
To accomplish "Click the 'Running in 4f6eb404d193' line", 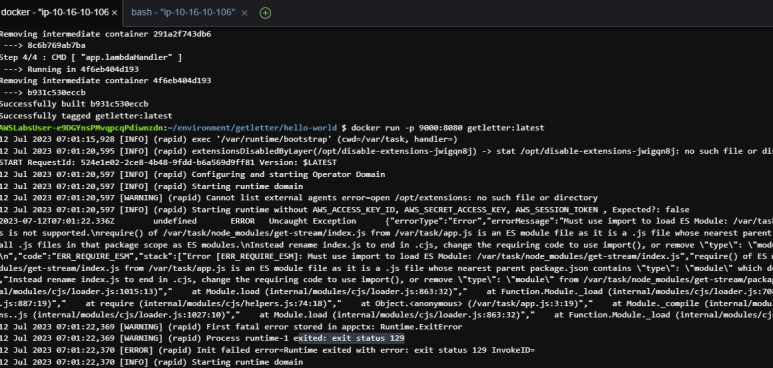I will [71, 69].
